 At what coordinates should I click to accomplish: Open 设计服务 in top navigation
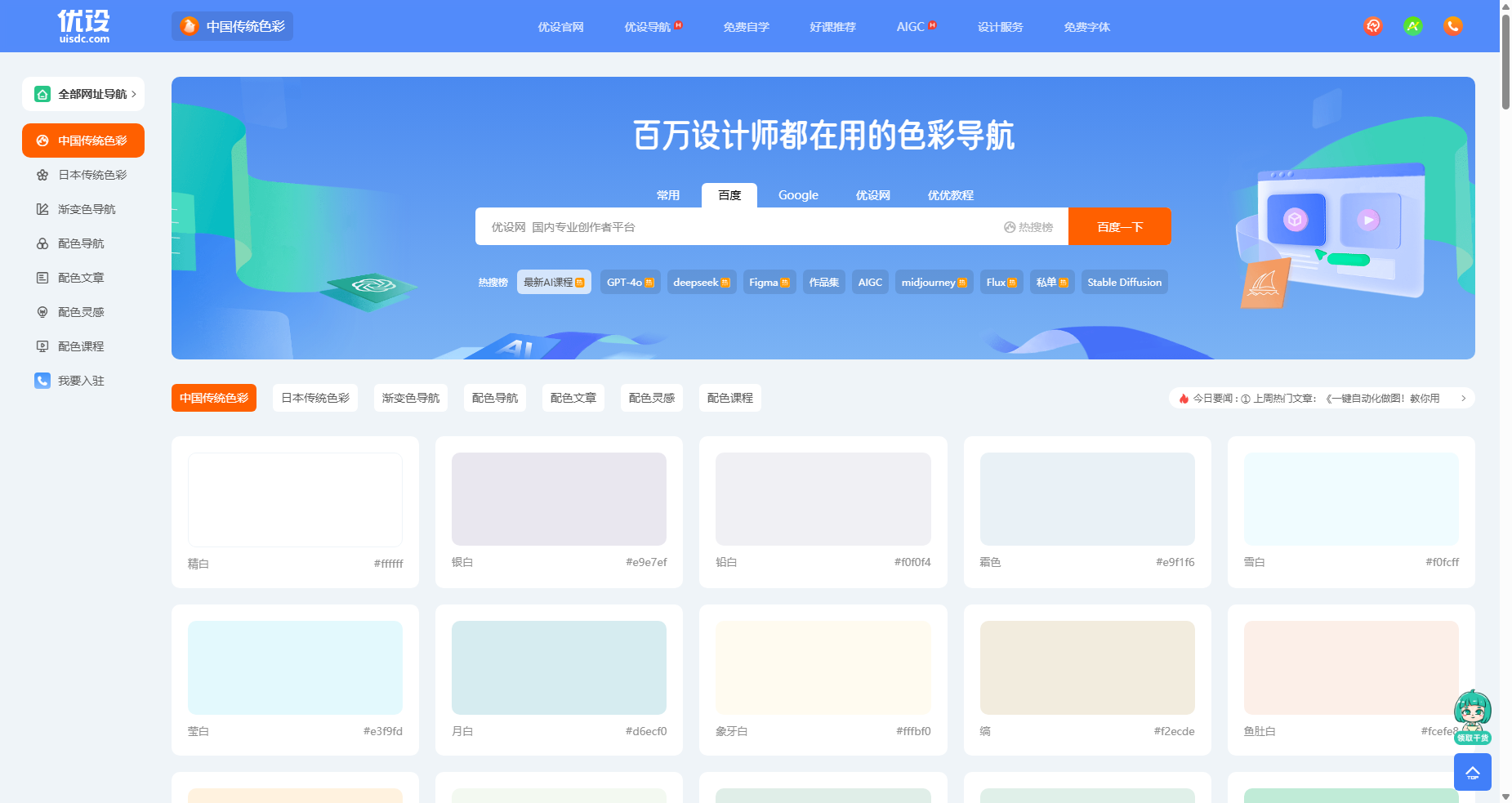click(x=1001, y=27)
